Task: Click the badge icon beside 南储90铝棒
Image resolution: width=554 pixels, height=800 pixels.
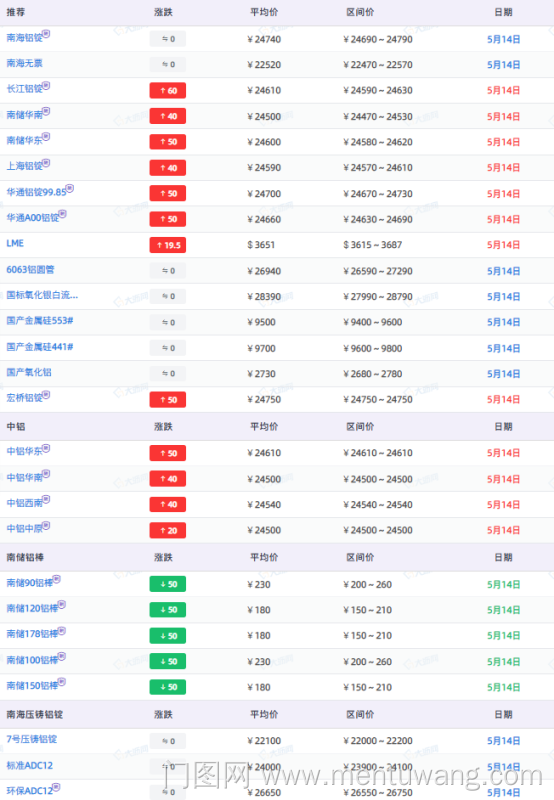Action: [x=57, y=579]
